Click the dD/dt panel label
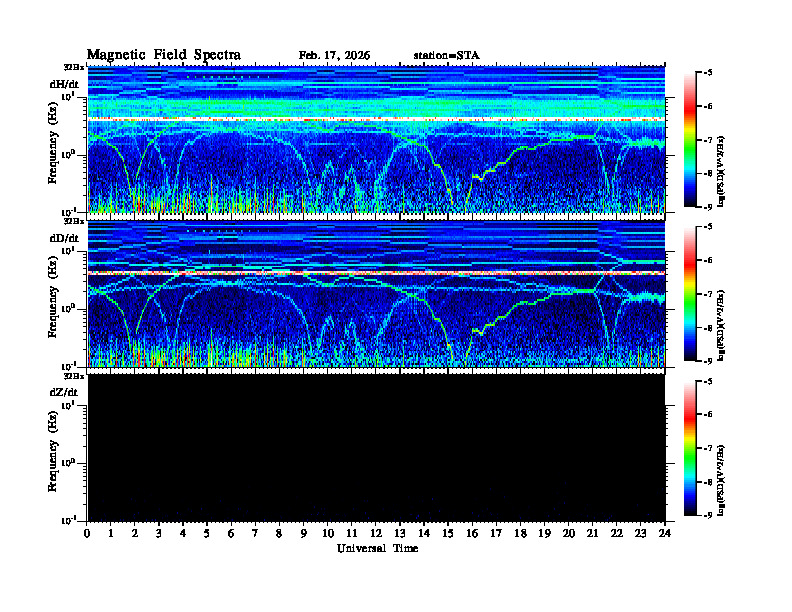Image resolution: width=792 pixels, height=612 pixels. [64, 238]
